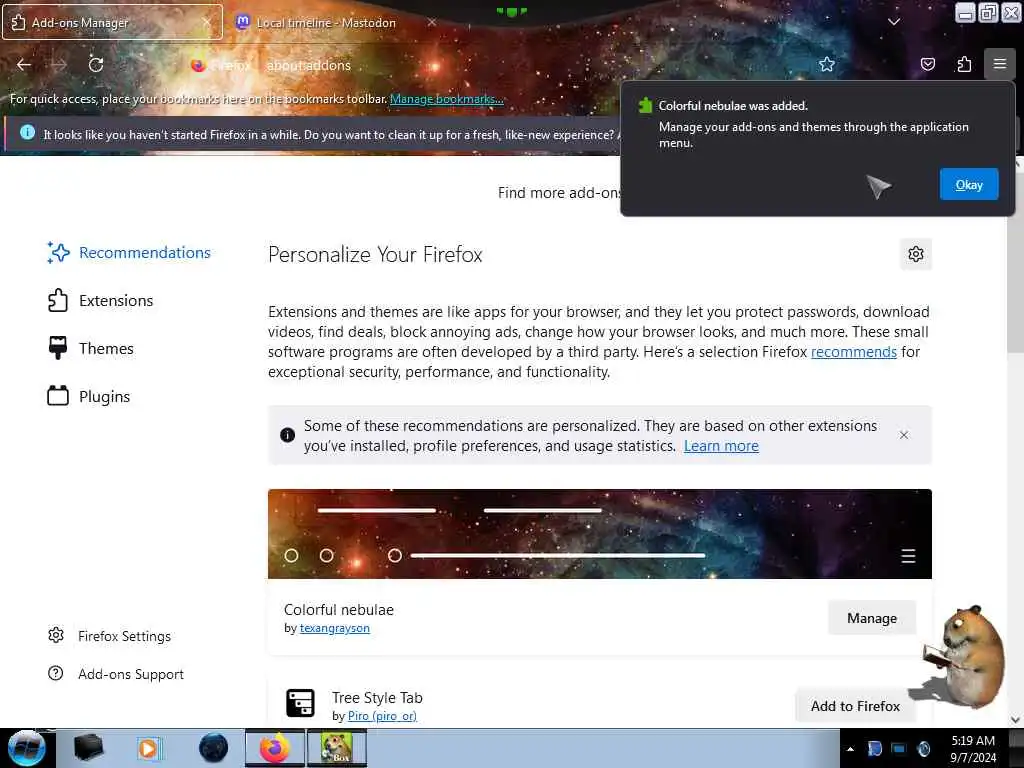Image resolution: width=1024 pixels, height=768 pixels.
Task: Open the Extensions puzzle toolbar icon
Action: [x=964, y=64]
